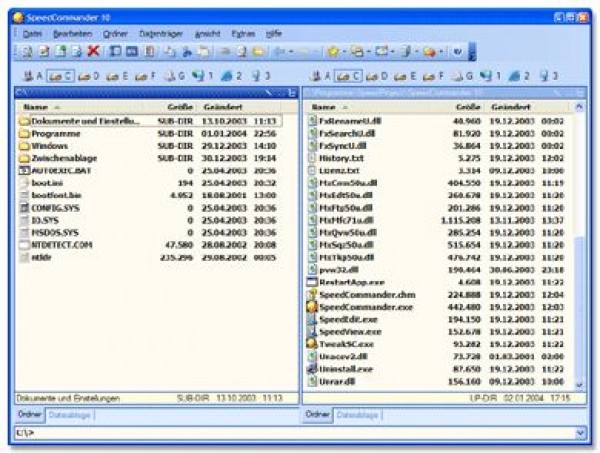Select the ntldr file row in left panel
This screenshot has height=453, width=600.
[x=150, y=257]
